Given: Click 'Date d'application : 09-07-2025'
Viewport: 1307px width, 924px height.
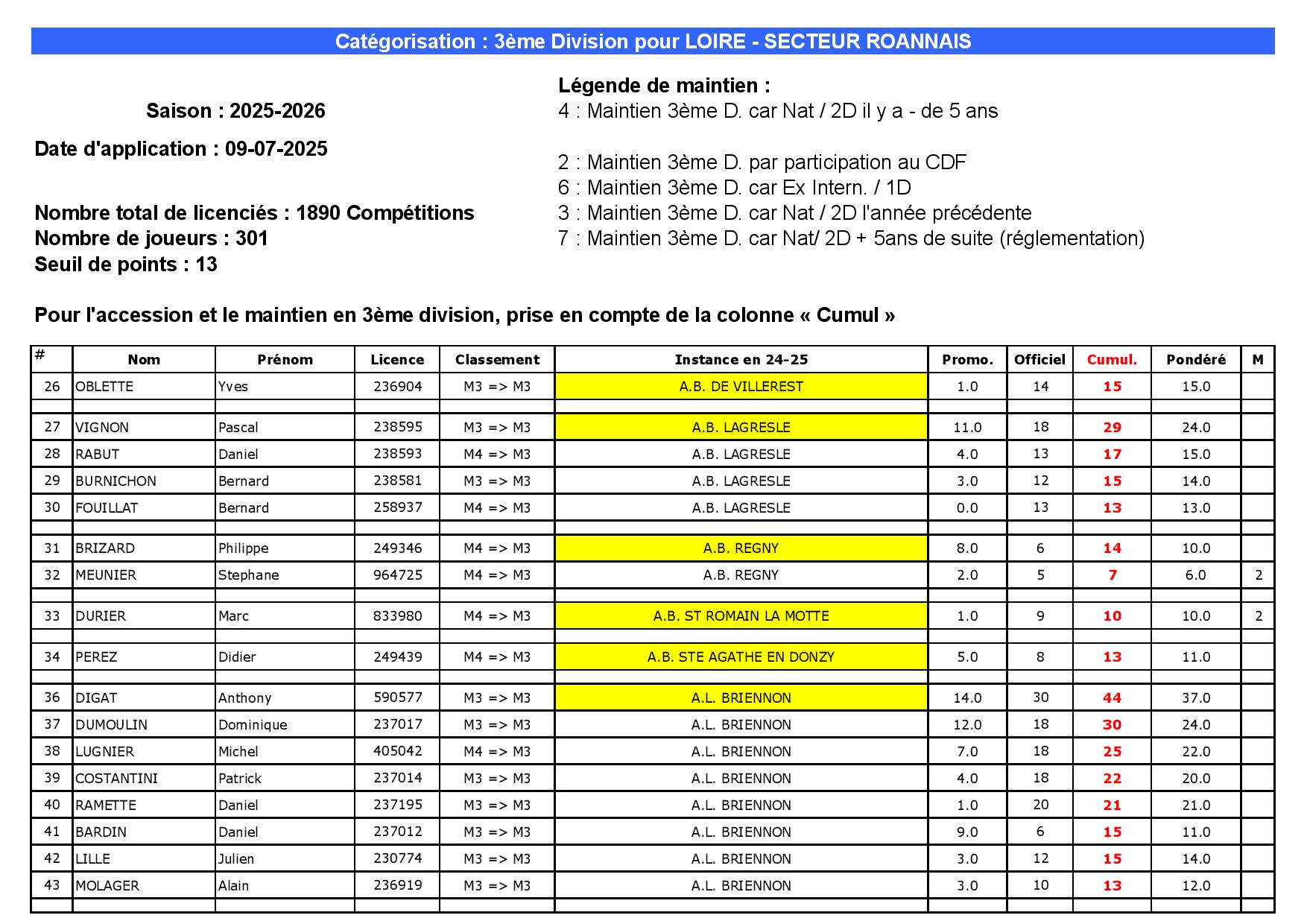Looking at the screenshot, I should click(181, 149).
